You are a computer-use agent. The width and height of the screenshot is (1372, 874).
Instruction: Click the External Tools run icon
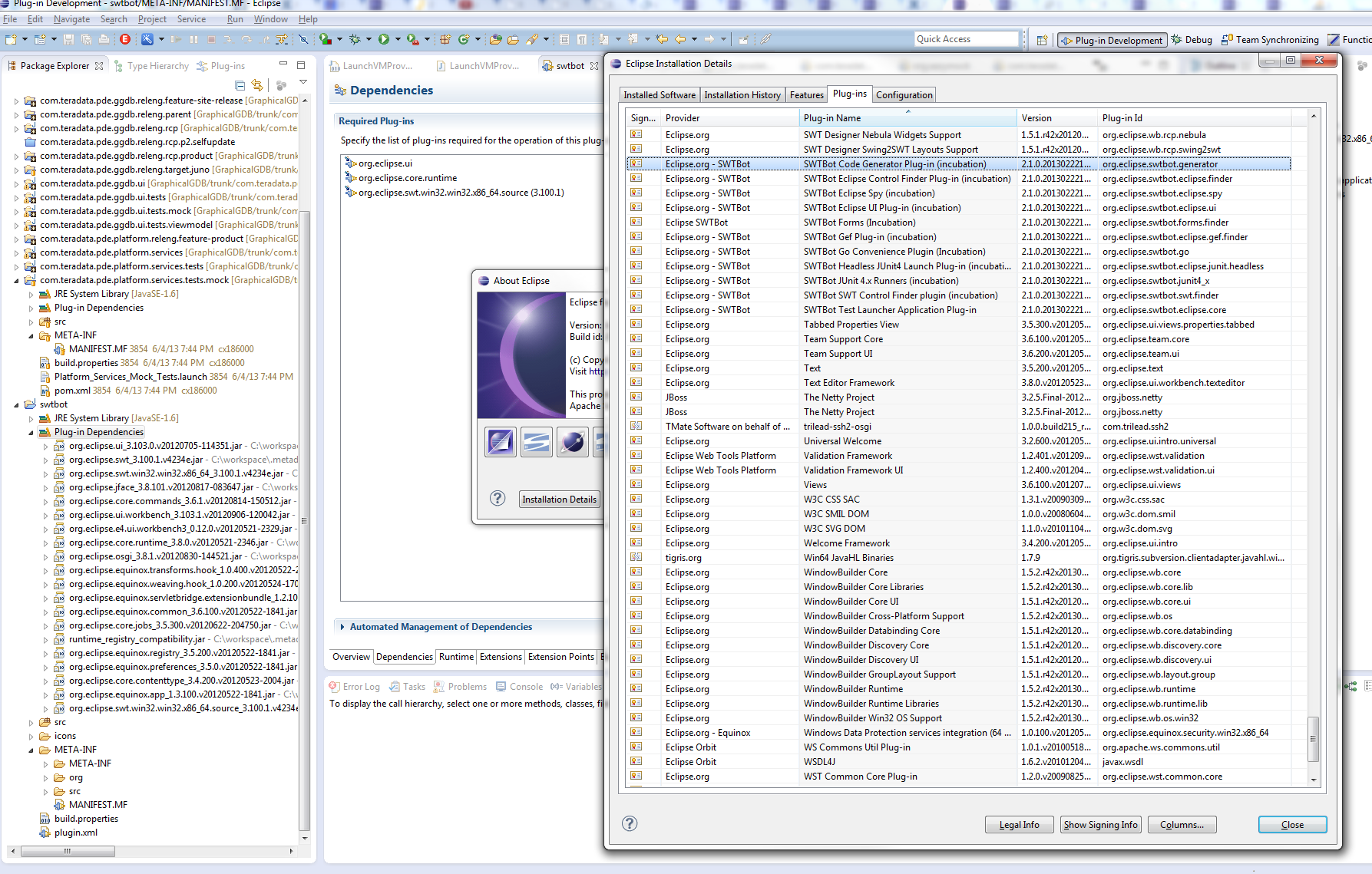pyautogui.click(x=413, y=39)
